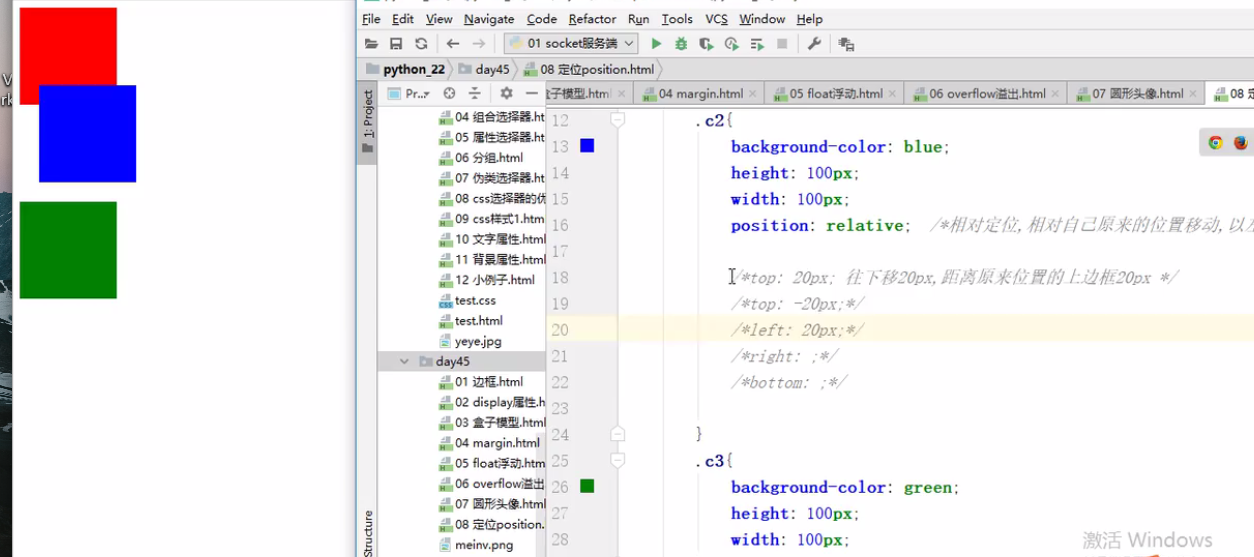Image resolution: width=1254 pixels, height=557 pixels.
Task: Open page in Chrome browser icon
Action: click(x=1215, y=142)
